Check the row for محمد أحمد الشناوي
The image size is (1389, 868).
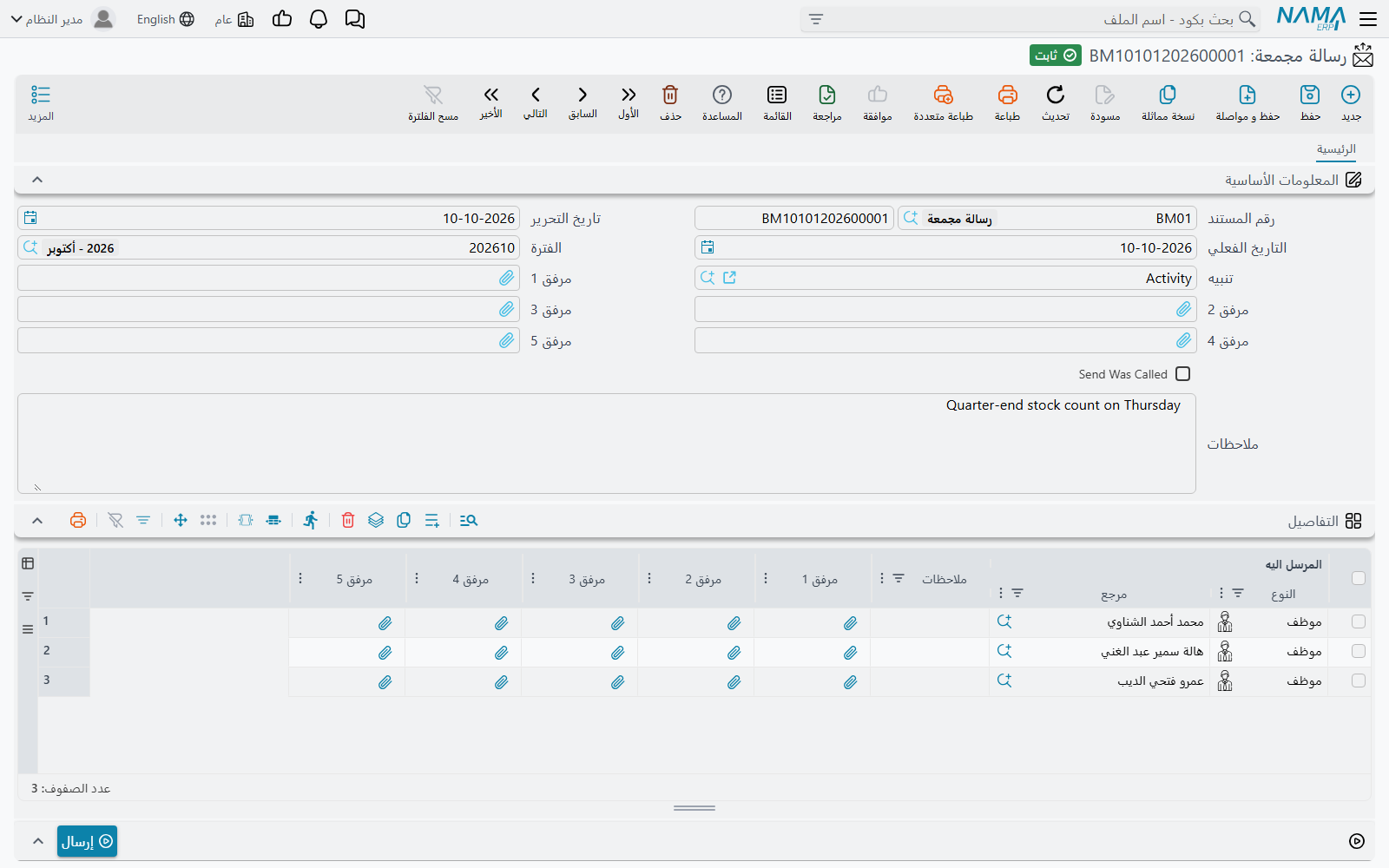click(x=1359, y=621)
